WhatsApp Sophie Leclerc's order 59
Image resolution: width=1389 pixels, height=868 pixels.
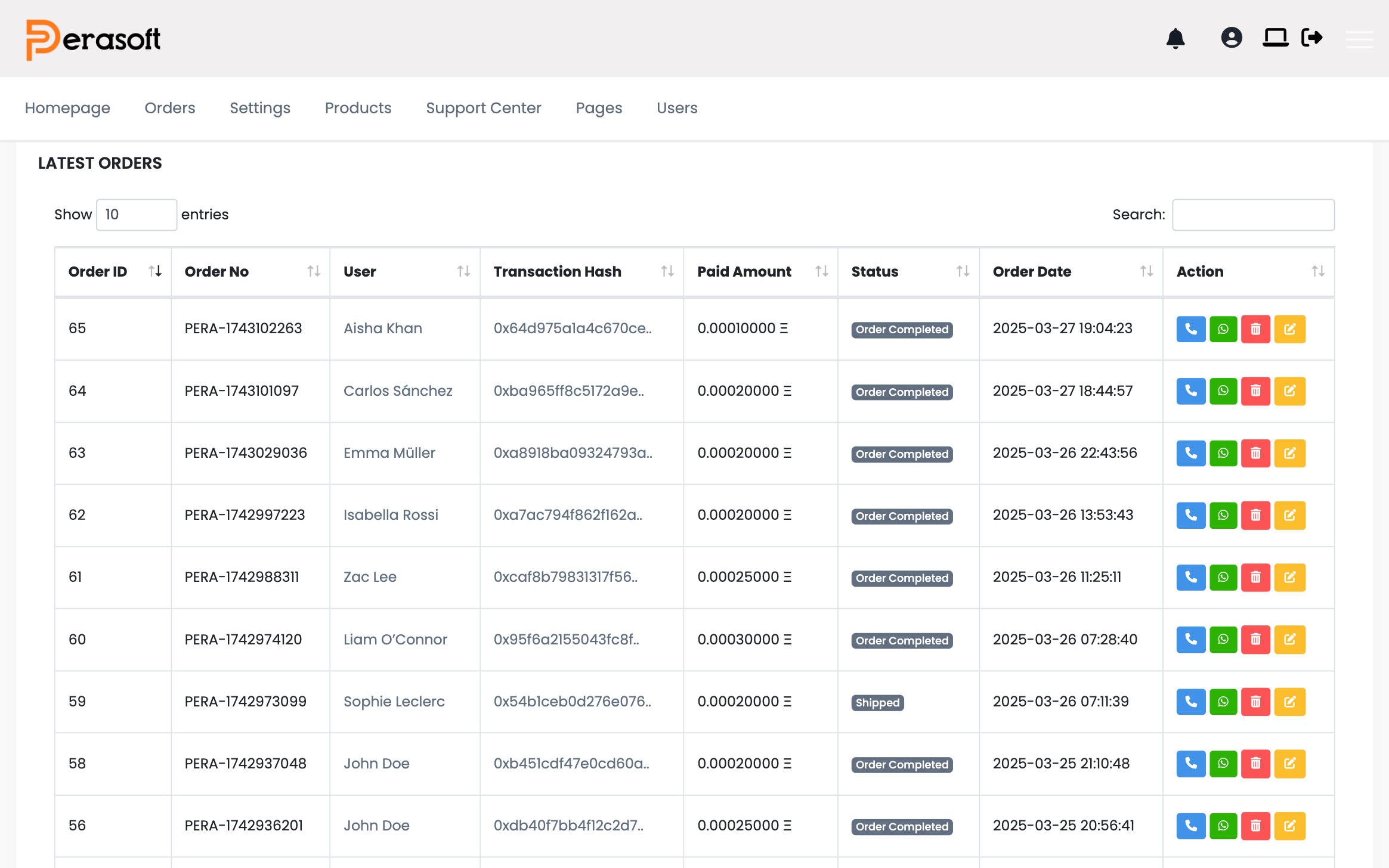[1223, 702]
